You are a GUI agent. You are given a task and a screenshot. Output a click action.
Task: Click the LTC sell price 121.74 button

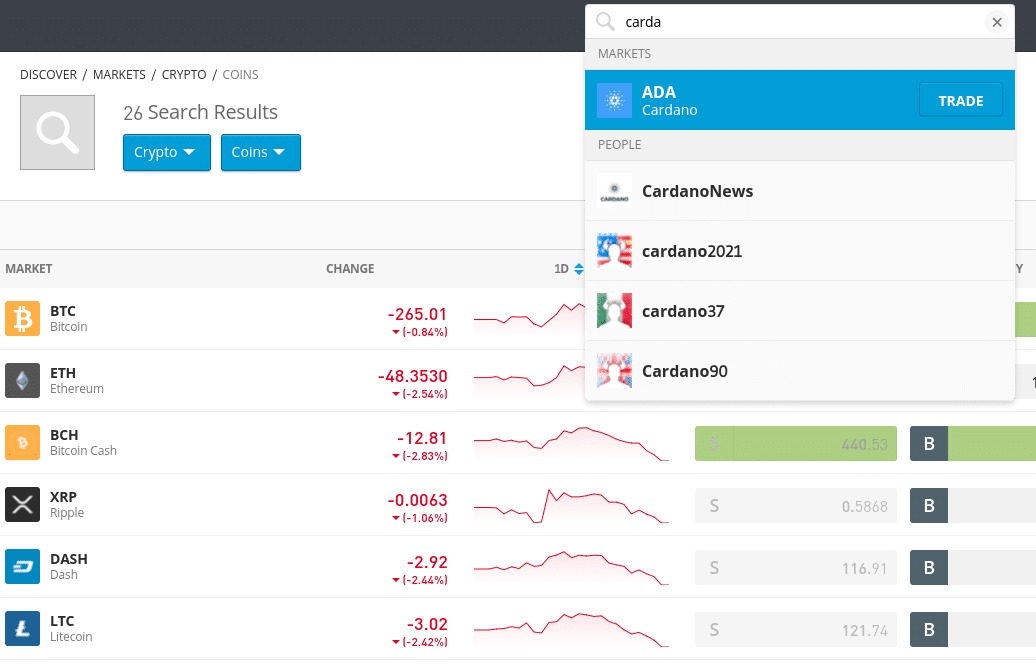[796, 630]
